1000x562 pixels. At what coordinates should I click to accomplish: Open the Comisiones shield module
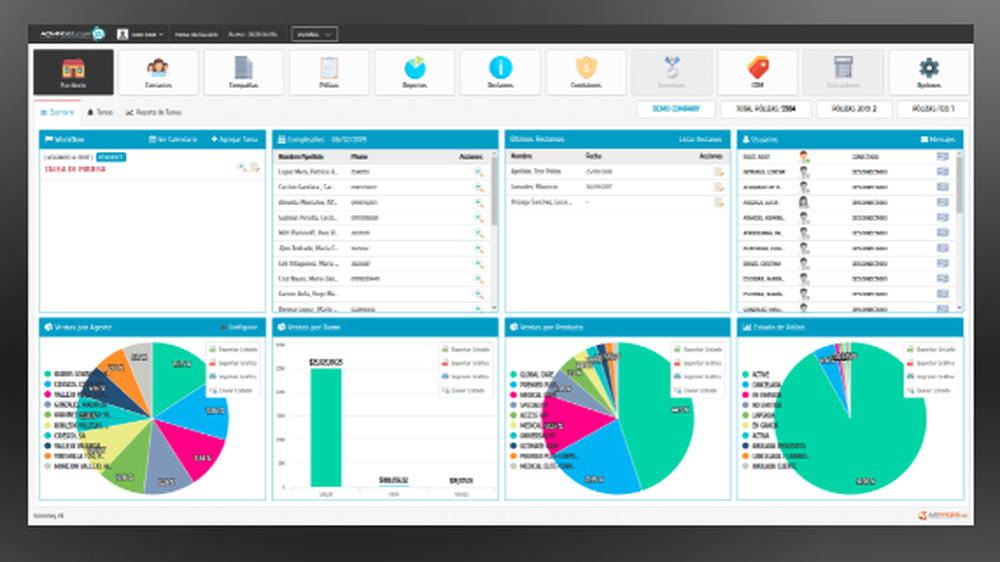coord(586,72)
